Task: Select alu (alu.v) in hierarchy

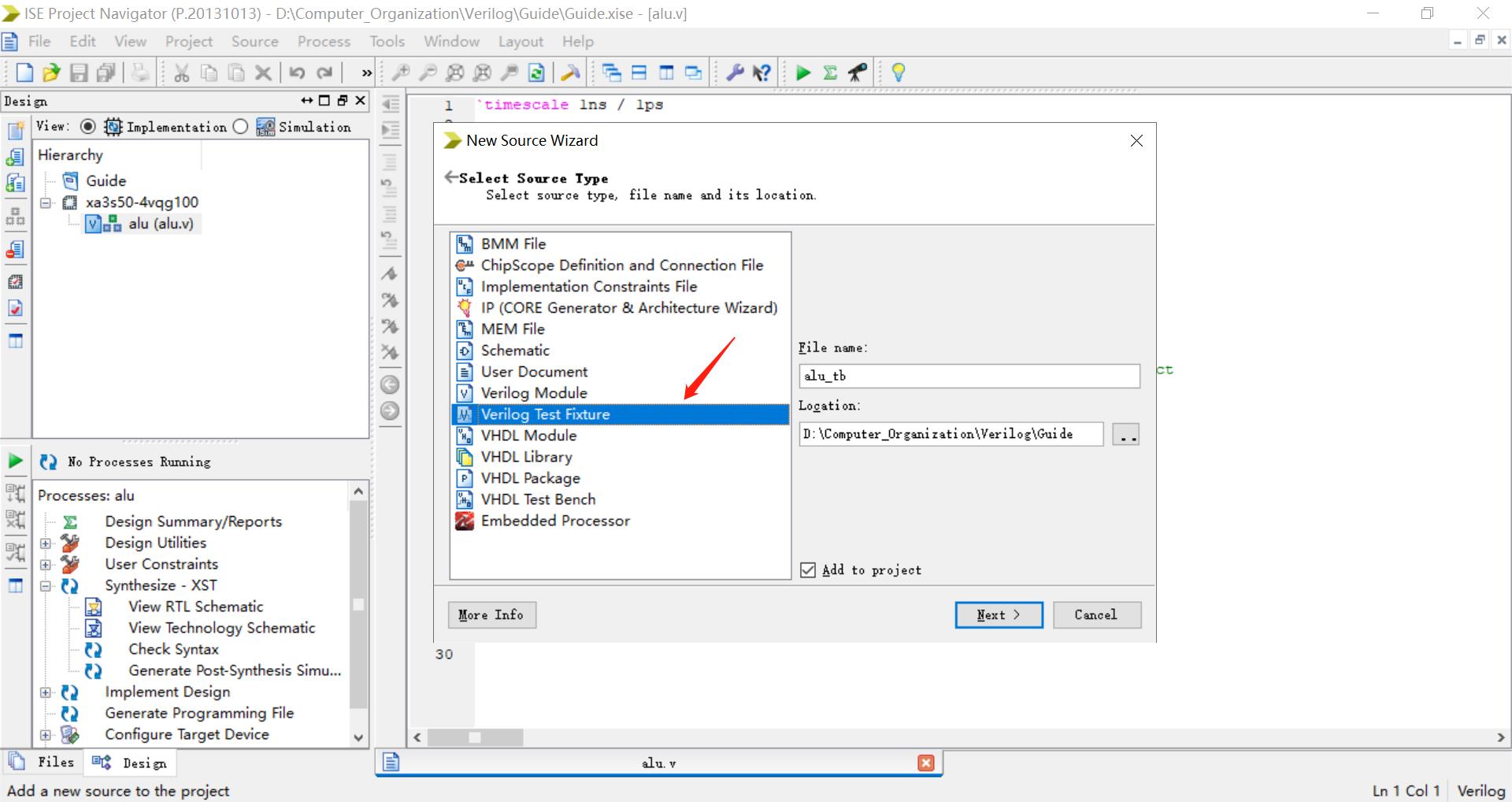Action: 161,224
